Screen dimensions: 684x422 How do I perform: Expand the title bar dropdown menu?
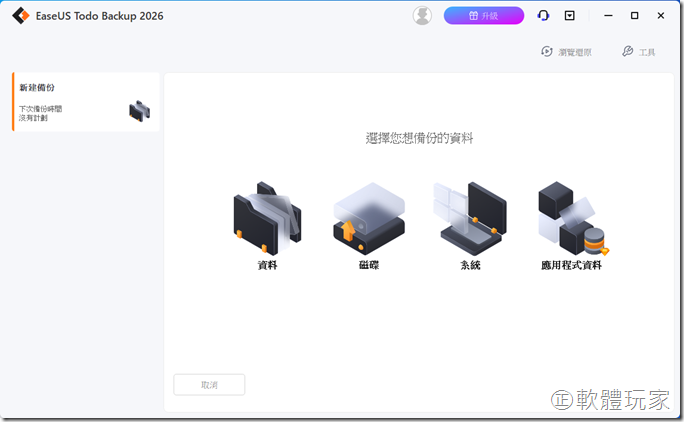pos(570,16)
